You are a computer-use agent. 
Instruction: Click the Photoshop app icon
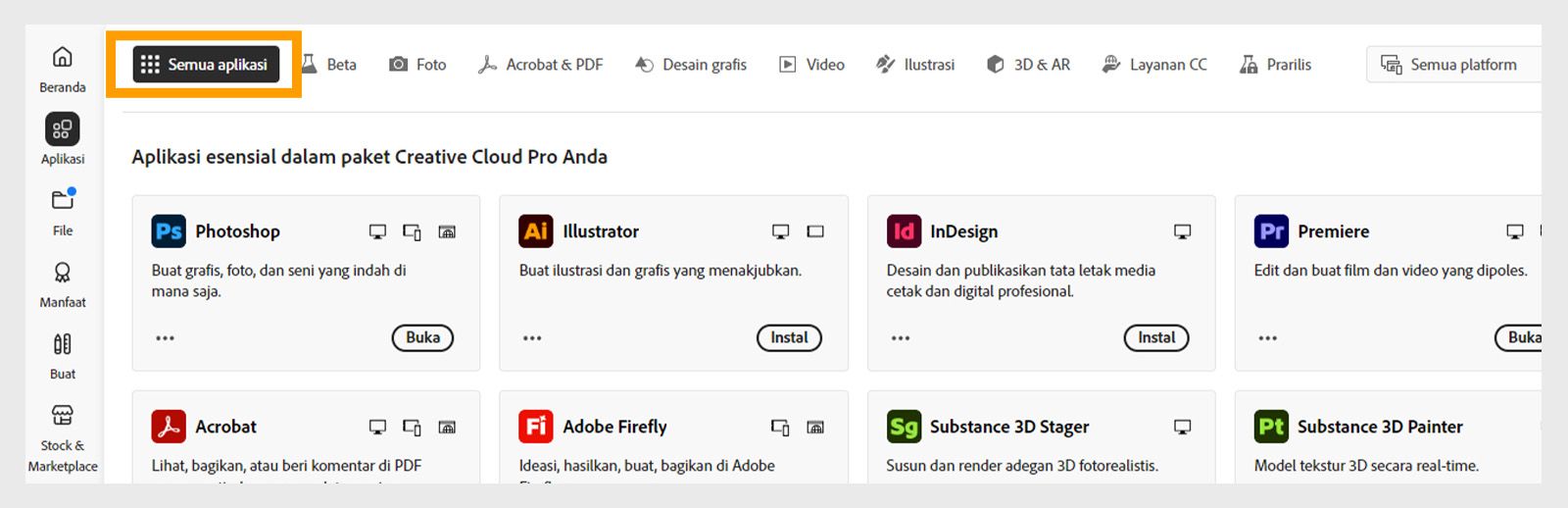pyautogui.click(x=169, y=231)
